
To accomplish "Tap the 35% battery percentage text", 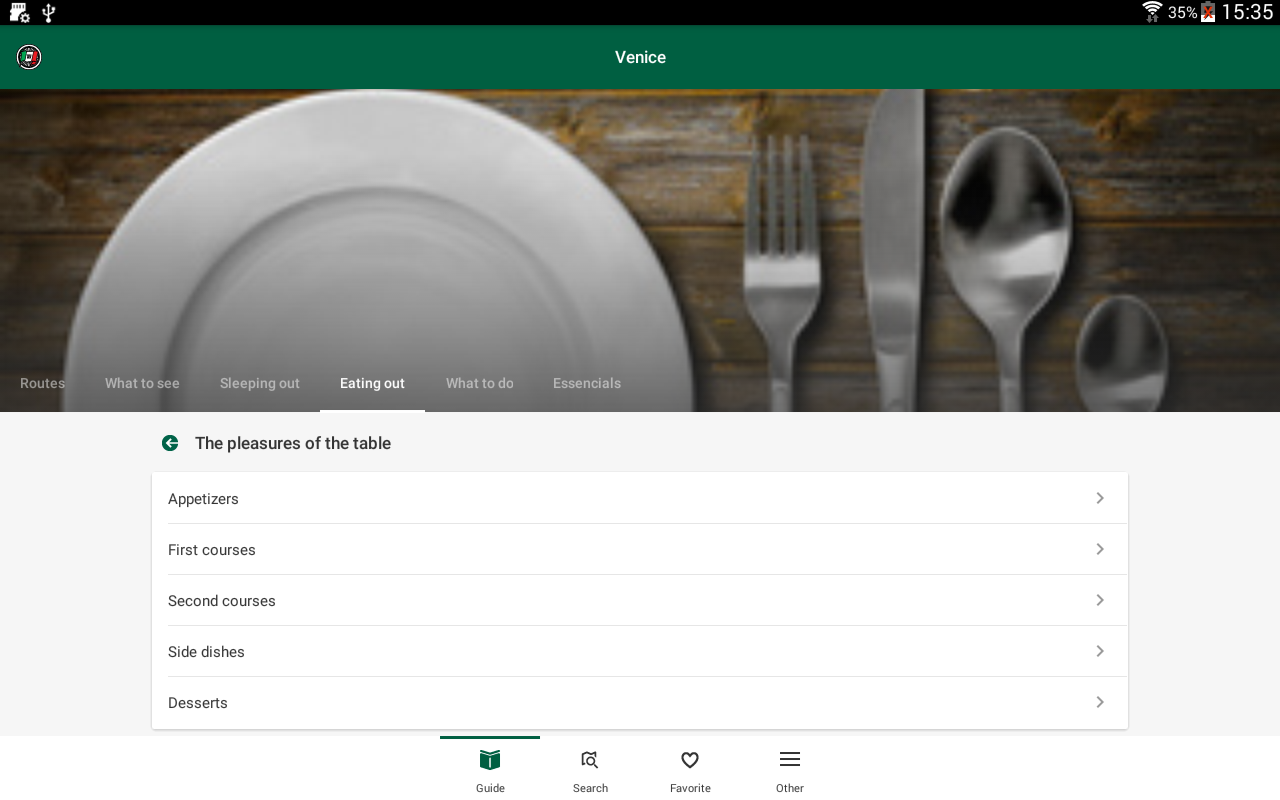I will (1183, 13).
